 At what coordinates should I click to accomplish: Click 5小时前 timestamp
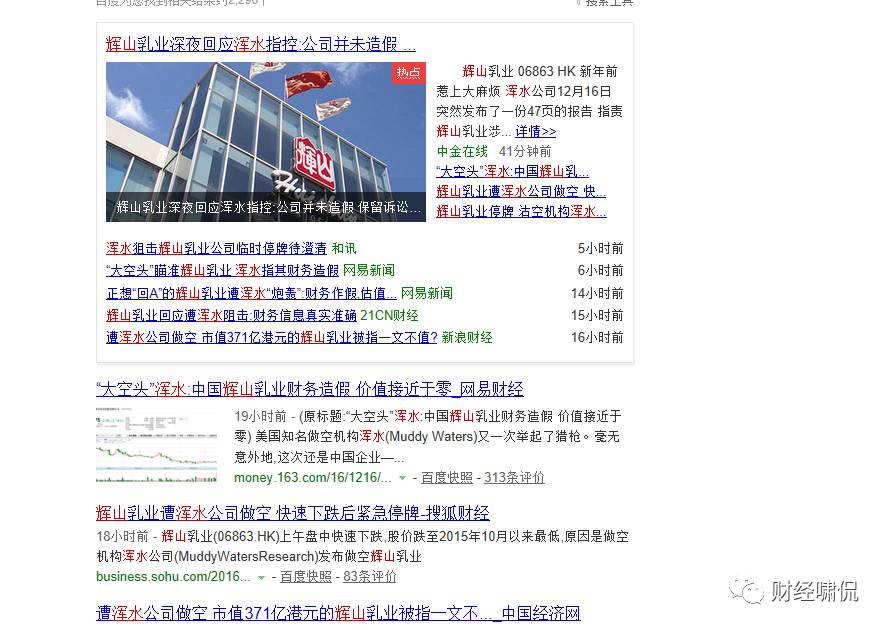[x=600, y=248]
